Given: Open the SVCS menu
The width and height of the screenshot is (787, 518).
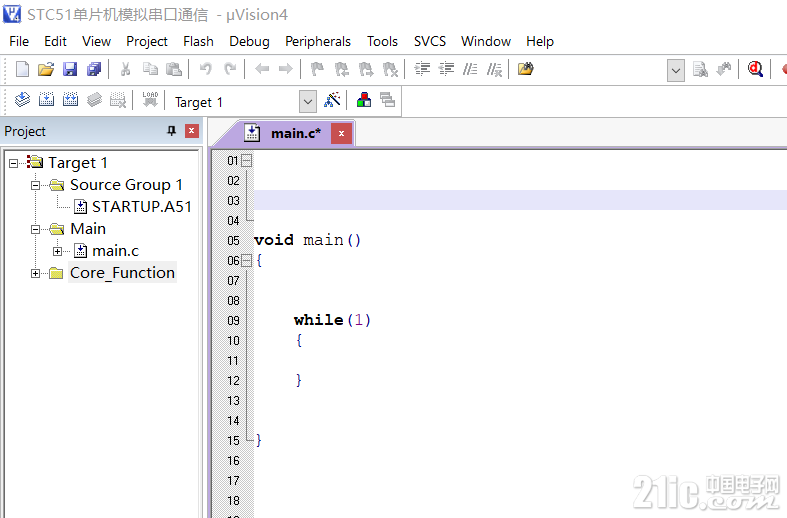Looking at the screenshot, I should [x=430, y=41].
